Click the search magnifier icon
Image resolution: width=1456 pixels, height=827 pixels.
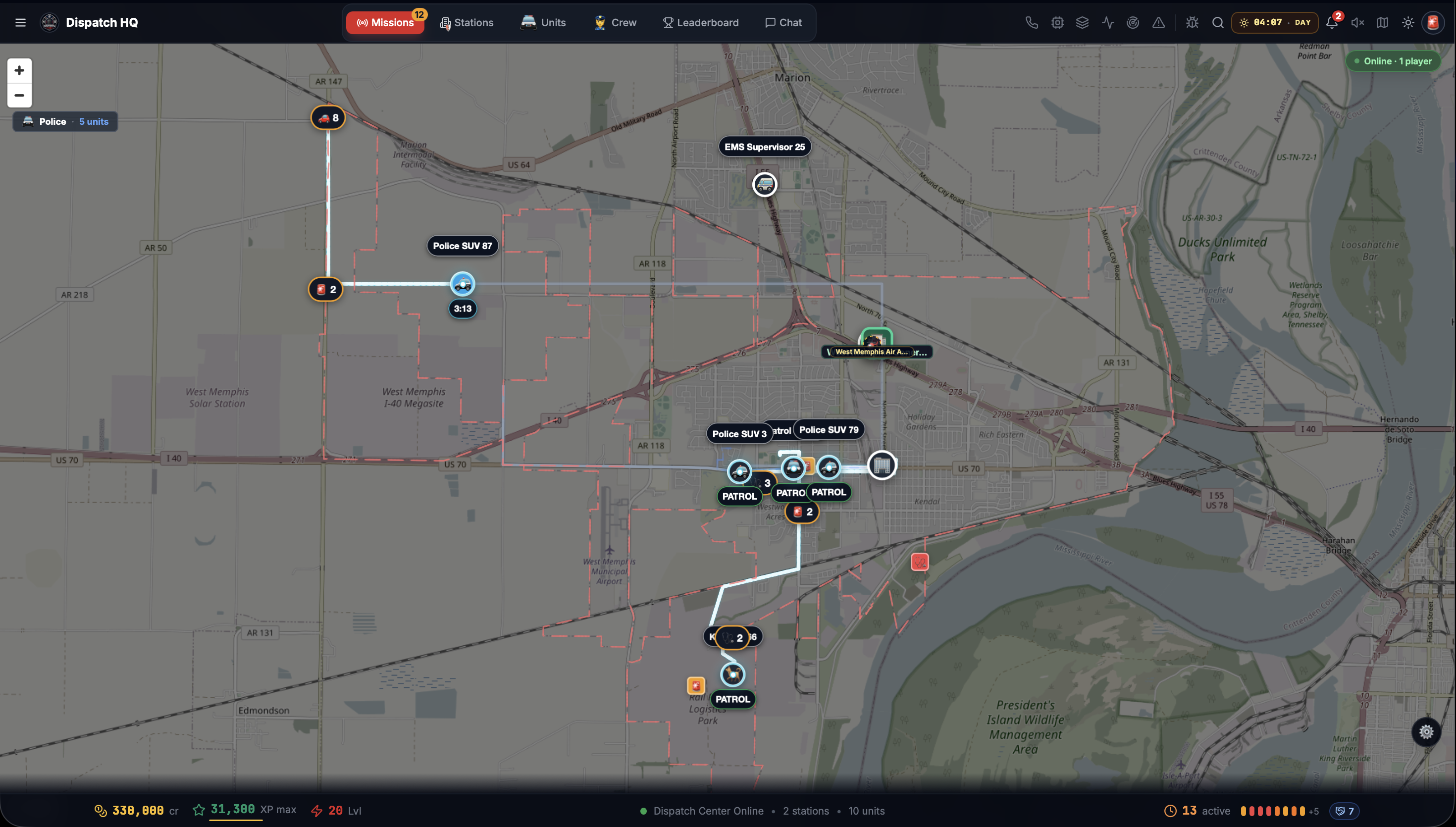coord(1217,23)
